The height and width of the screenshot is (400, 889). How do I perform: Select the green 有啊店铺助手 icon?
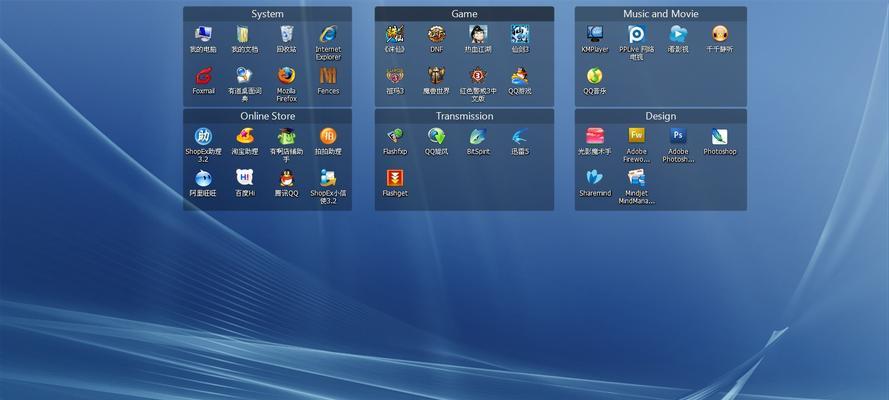coord(286,137)
